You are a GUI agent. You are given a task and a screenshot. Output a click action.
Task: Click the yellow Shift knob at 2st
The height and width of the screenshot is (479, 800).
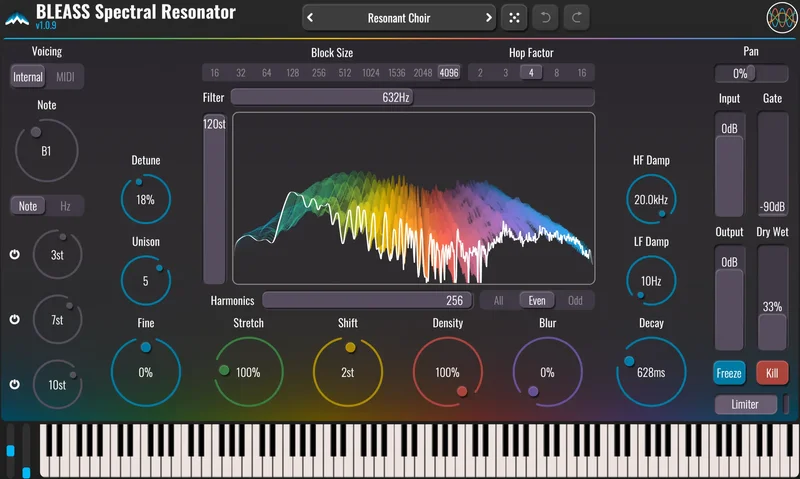pos(347,372)
